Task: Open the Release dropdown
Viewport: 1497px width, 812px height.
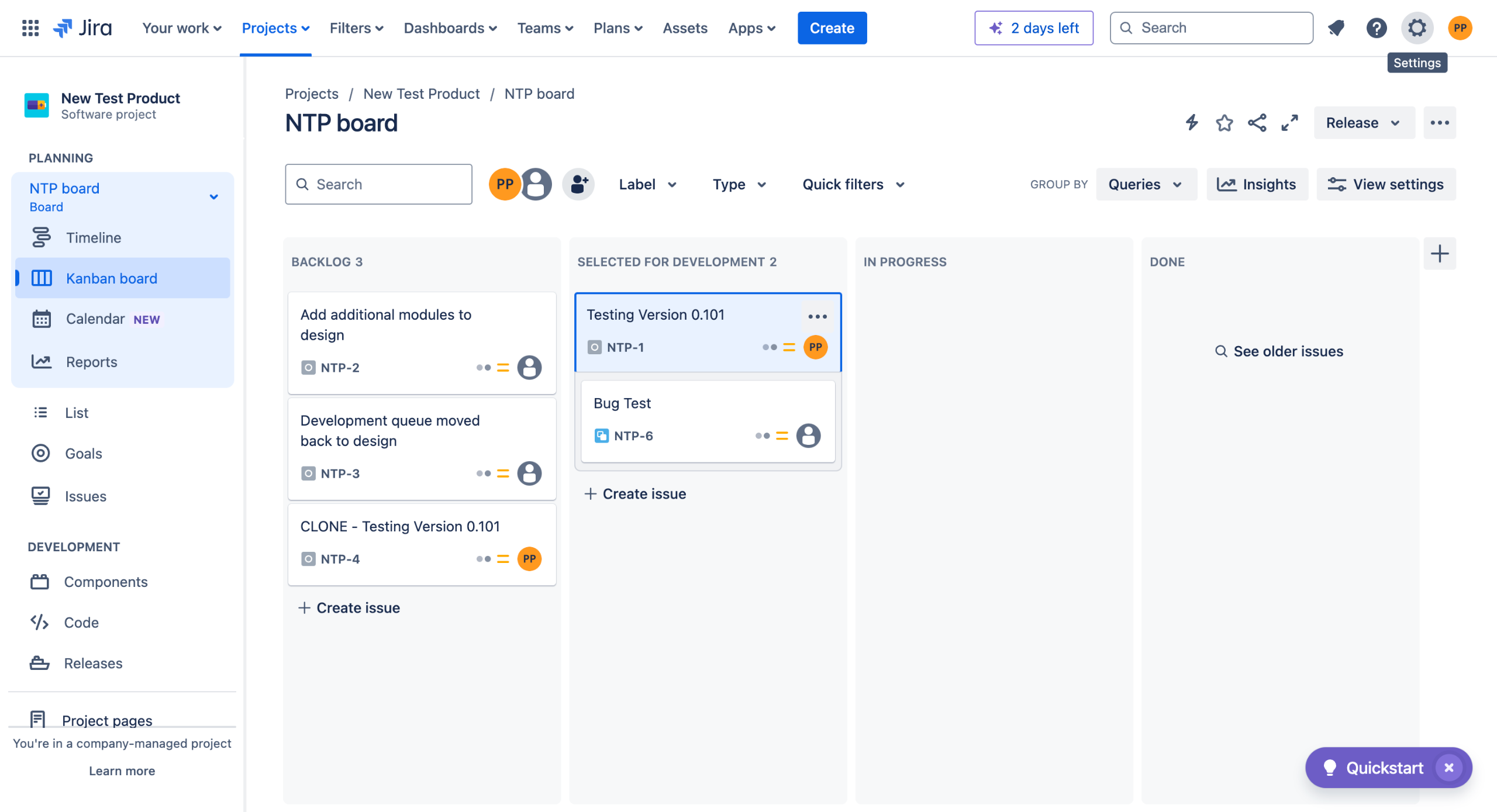Action: point(1364,122)
